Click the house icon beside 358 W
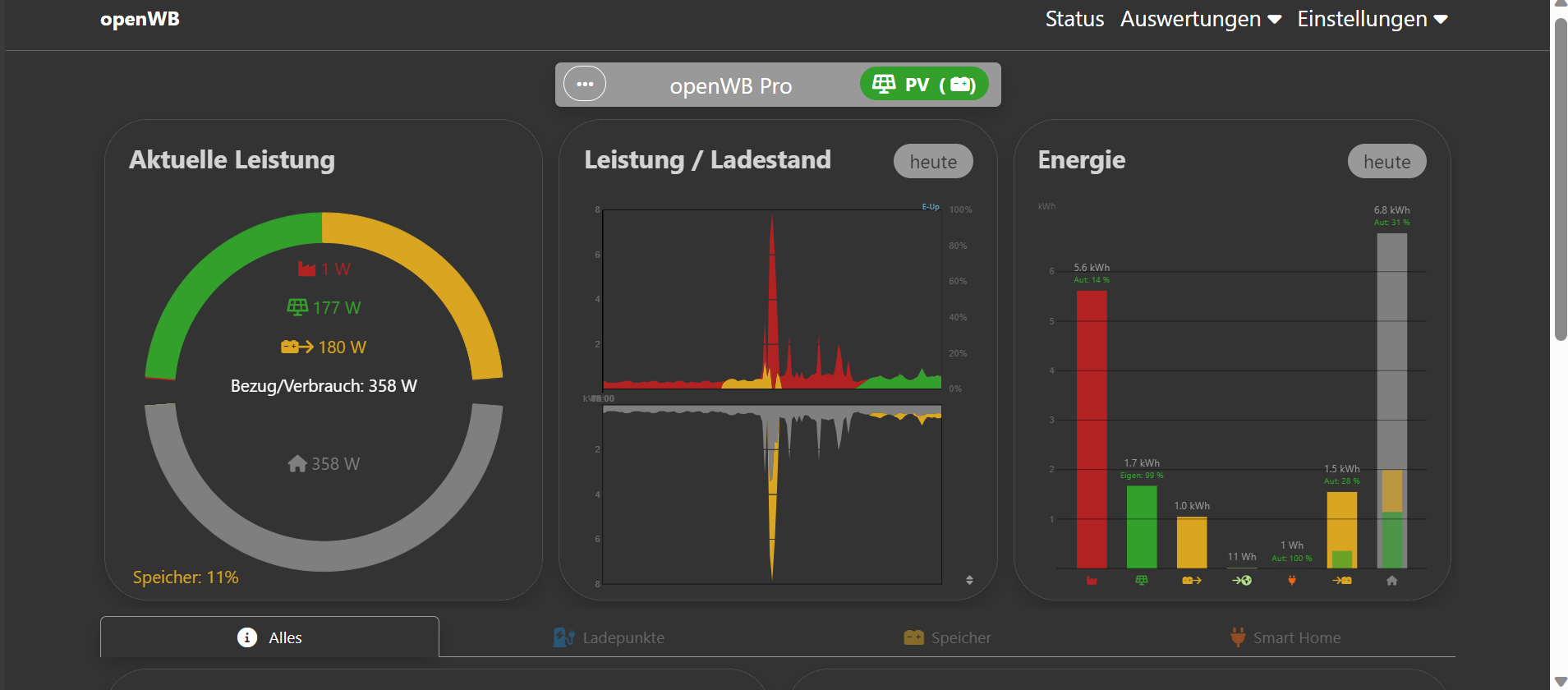This screenshot has height=690, width=1568. click(x=297, y=463)
